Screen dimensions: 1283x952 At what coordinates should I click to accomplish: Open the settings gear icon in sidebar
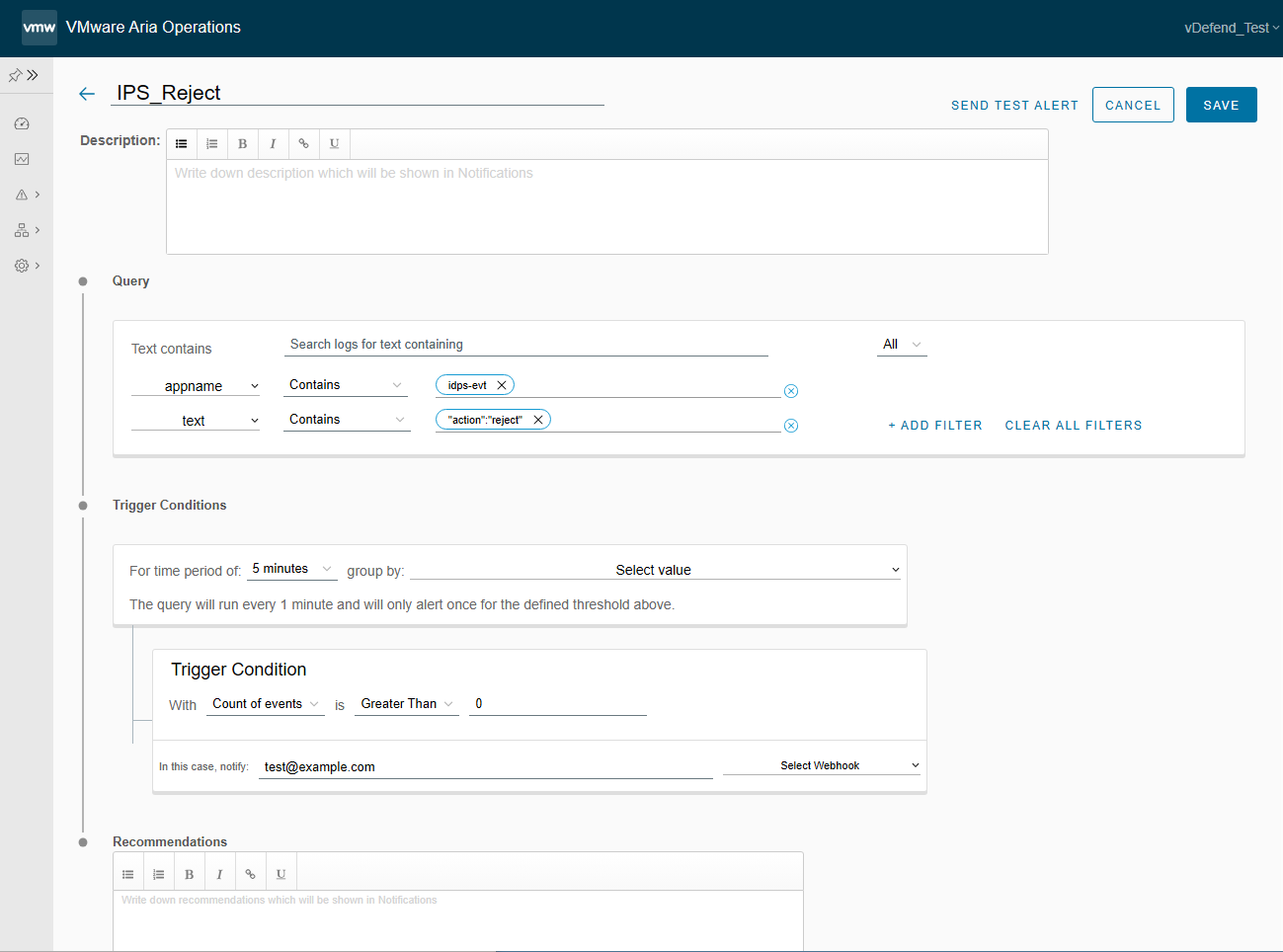click(22, 266)
